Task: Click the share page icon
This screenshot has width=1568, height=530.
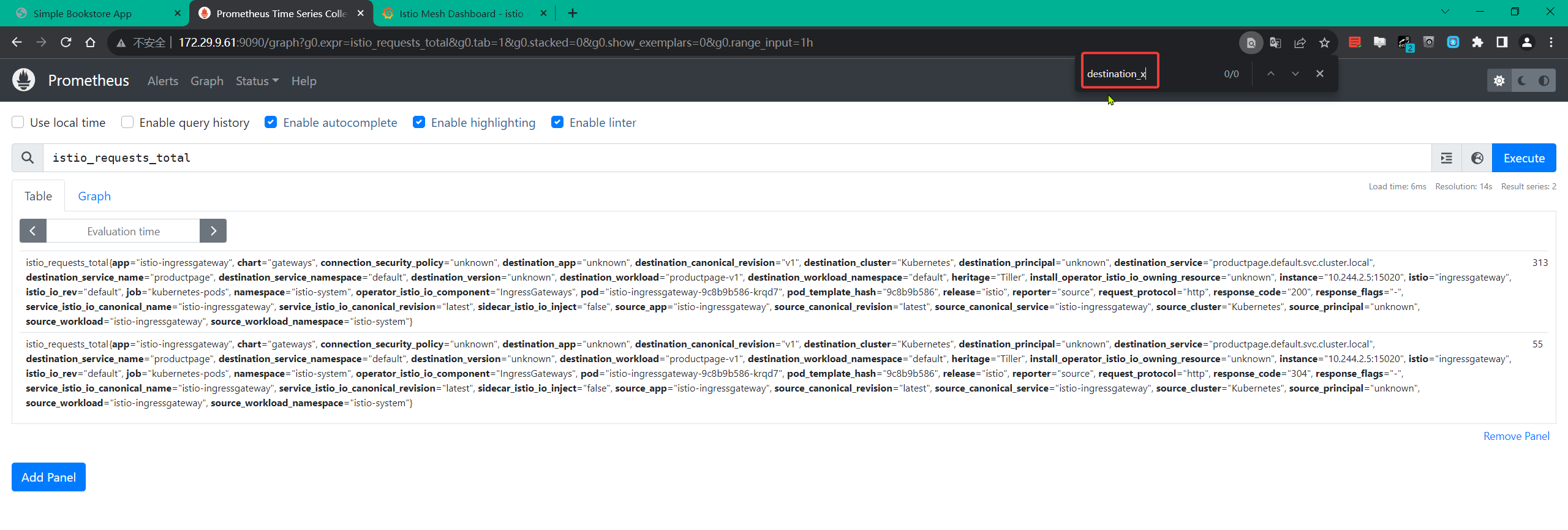Action: click(1300, 42)
